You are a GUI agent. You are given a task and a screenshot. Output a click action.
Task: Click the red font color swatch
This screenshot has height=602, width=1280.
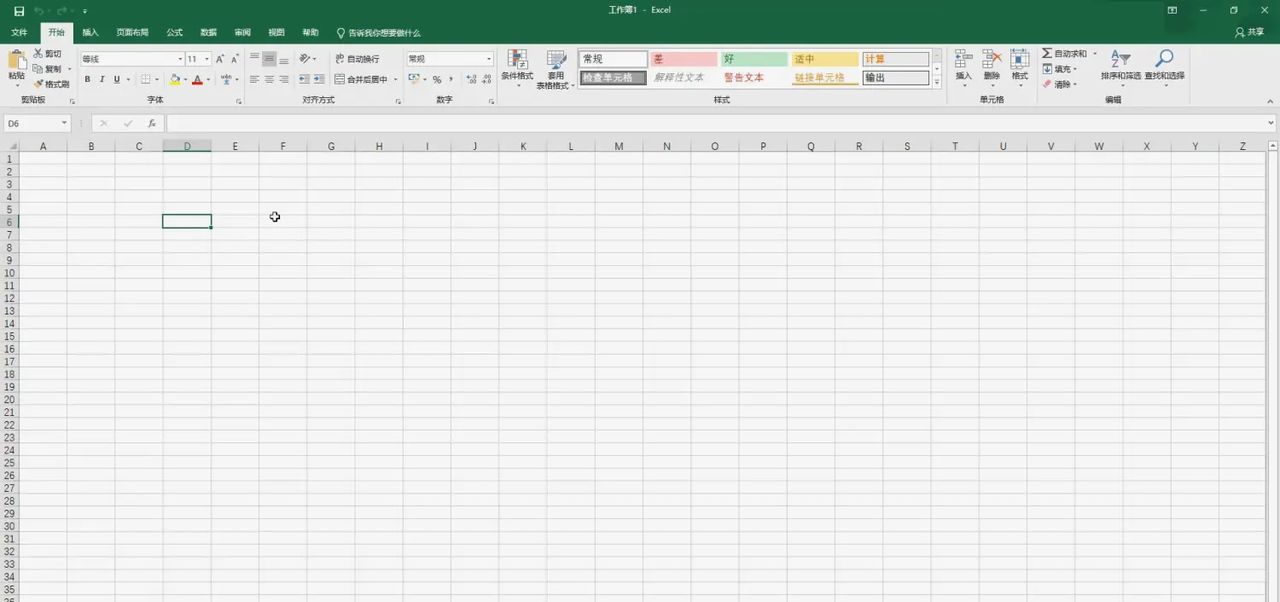(x=196, y=80)
